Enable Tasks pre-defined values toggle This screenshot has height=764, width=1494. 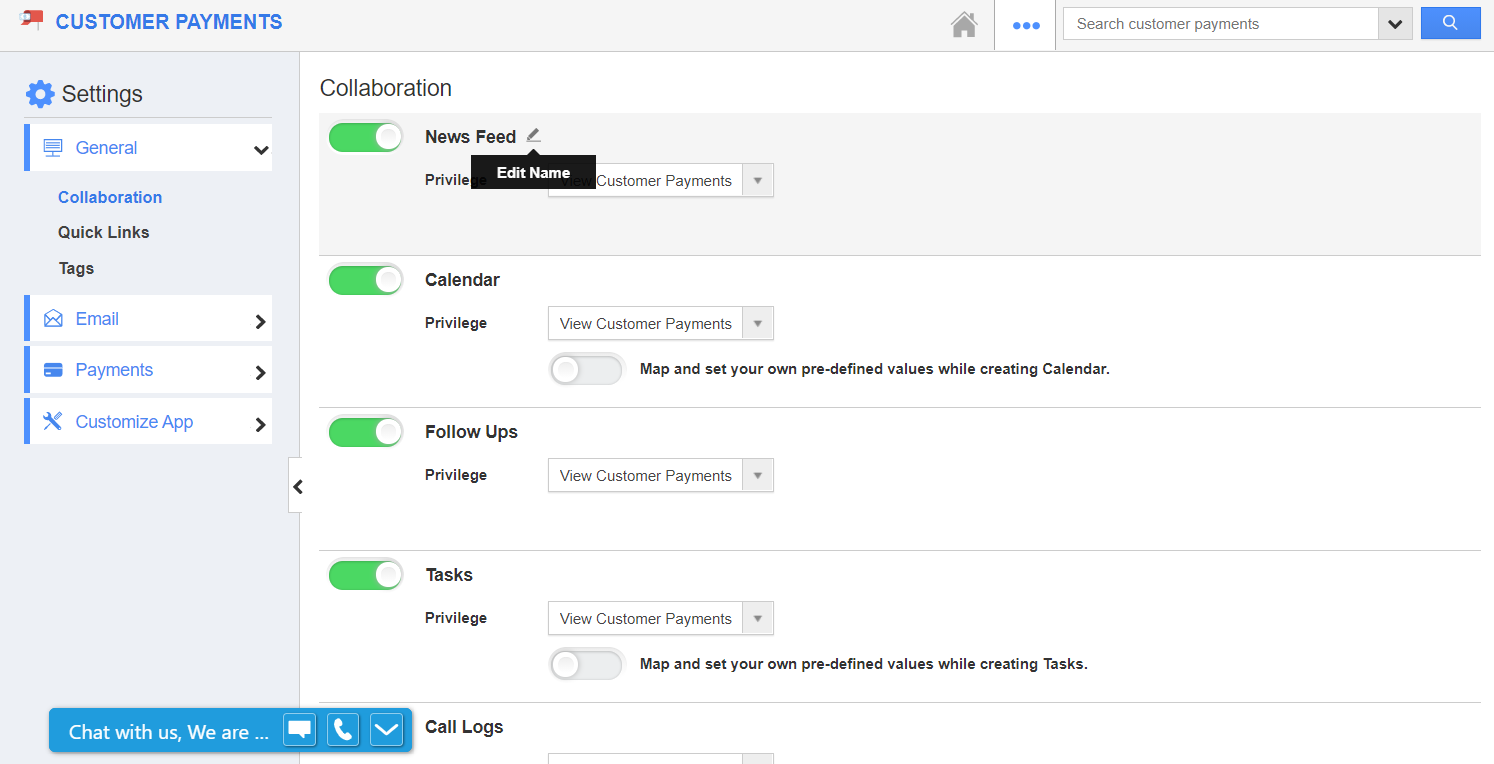click(x=586, y=665)
